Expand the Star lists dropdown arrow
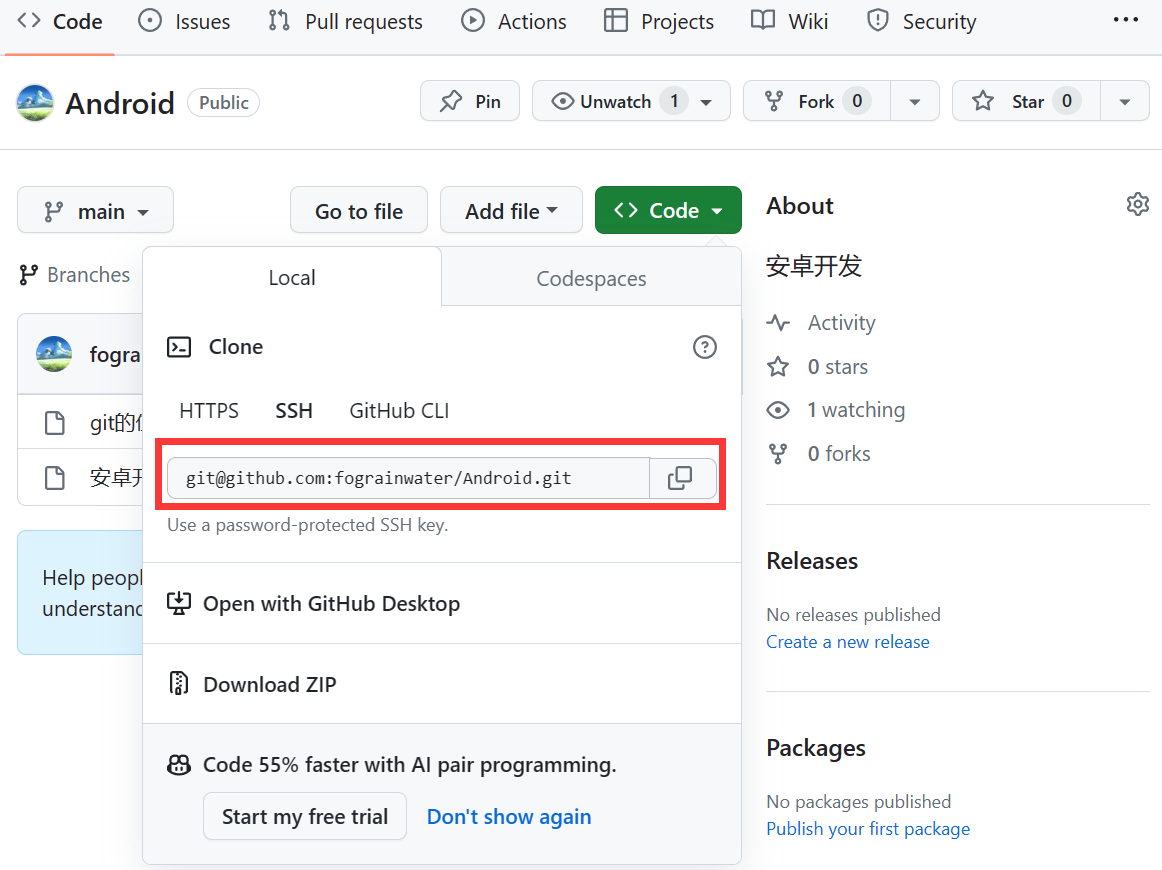The height and width of the screenshot is (870, 1162). point(1125,101)
